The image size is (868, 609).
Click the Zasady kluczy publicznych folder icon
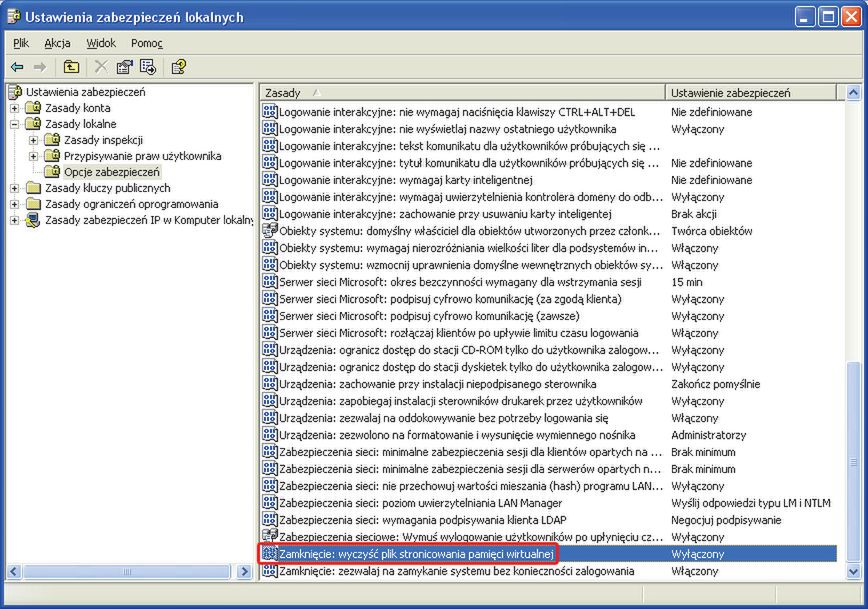point(34,188)
